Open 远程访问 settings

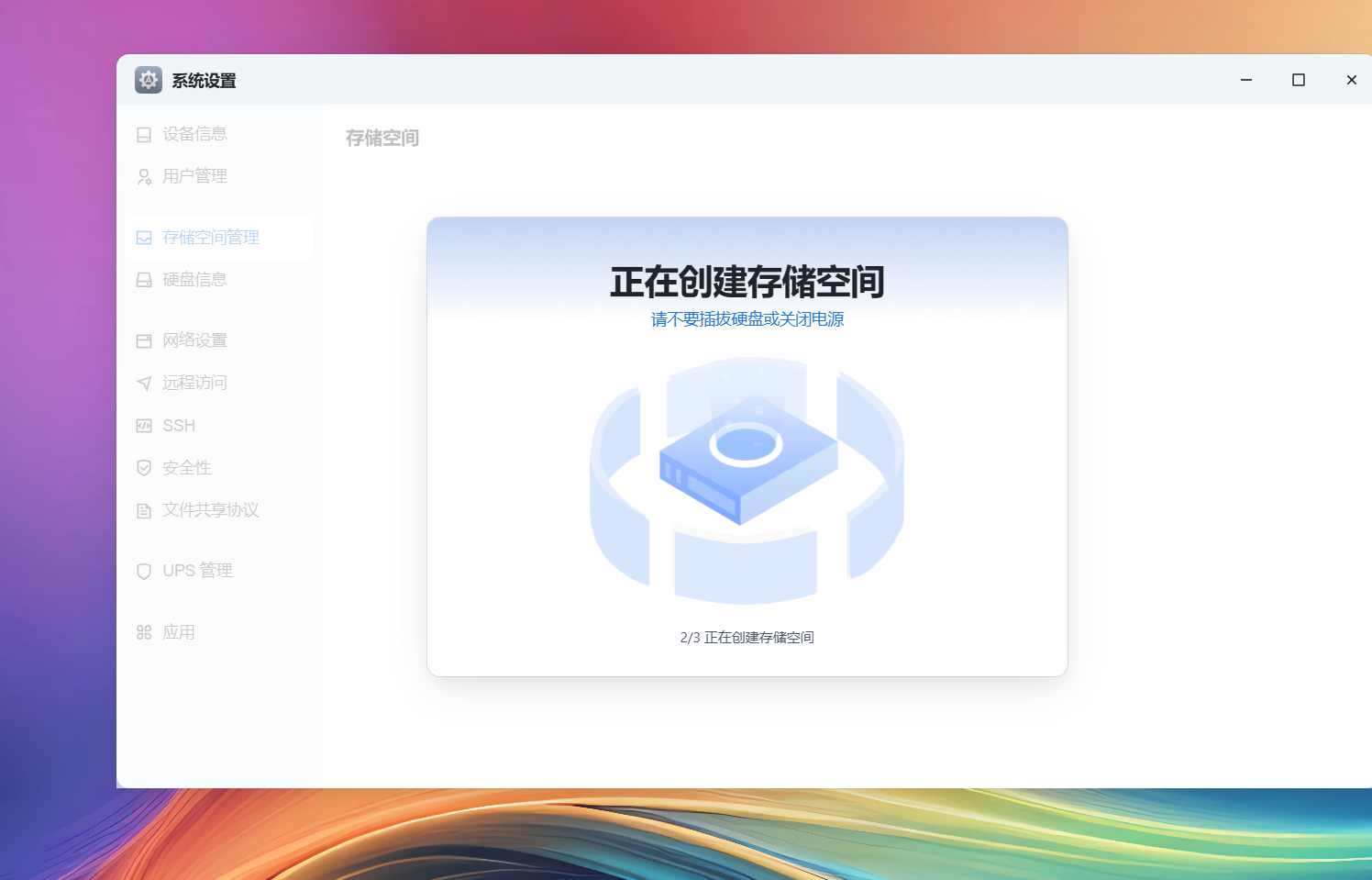[x=220, y=383]
